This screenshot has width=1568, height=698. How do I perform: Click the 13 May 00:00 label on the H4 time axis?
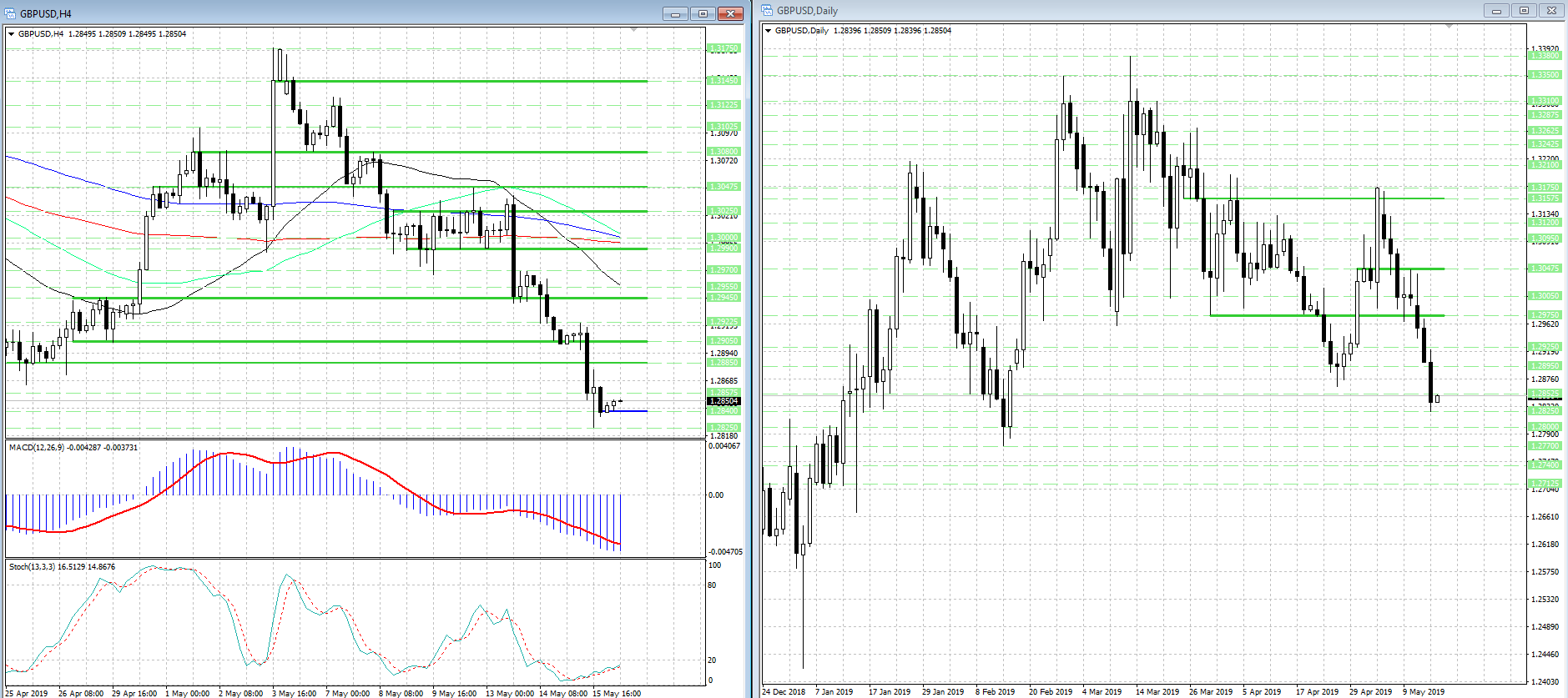(510, 693)
